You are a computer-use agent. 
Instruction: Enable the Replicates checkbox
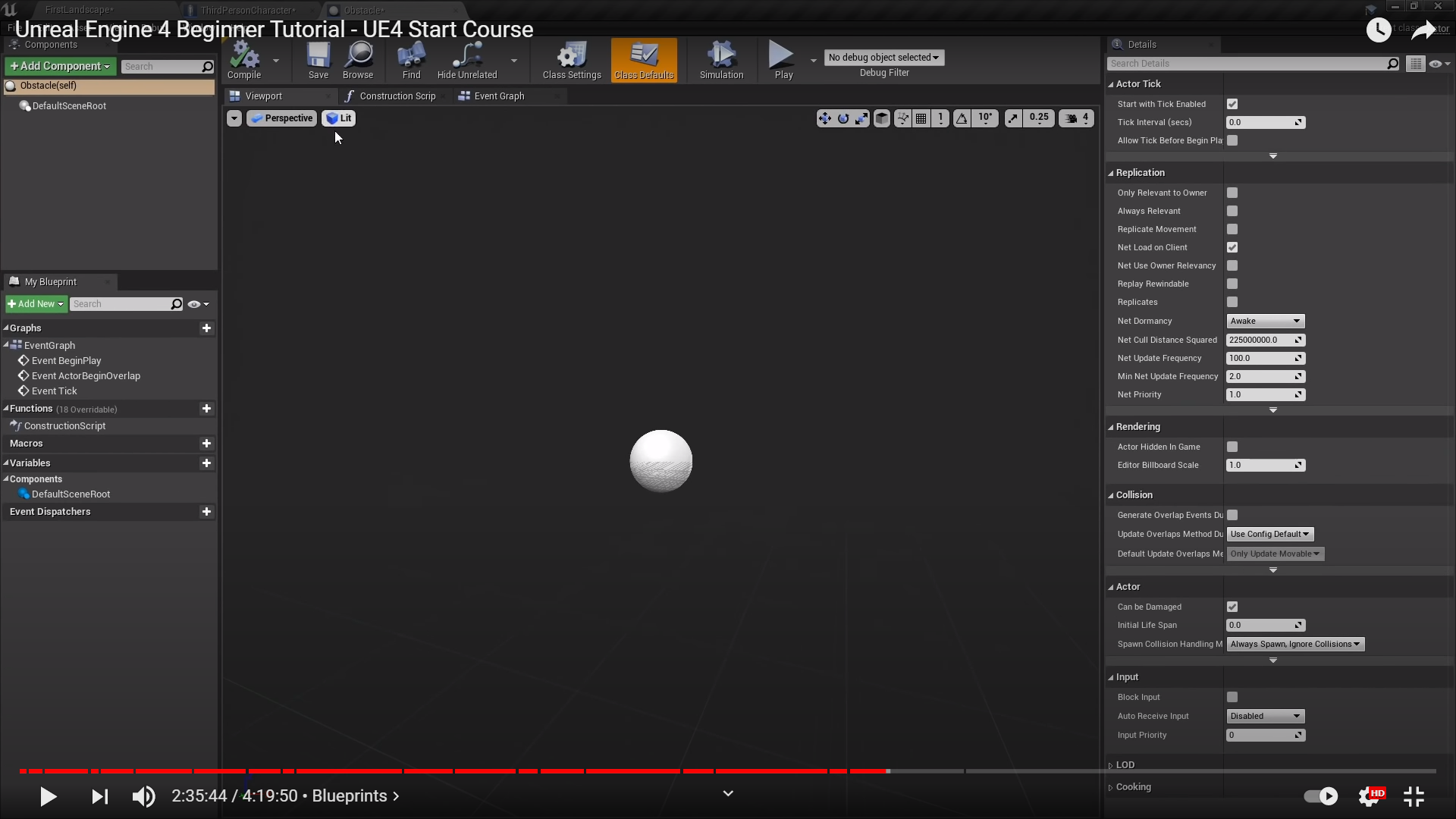[1232, 302]
